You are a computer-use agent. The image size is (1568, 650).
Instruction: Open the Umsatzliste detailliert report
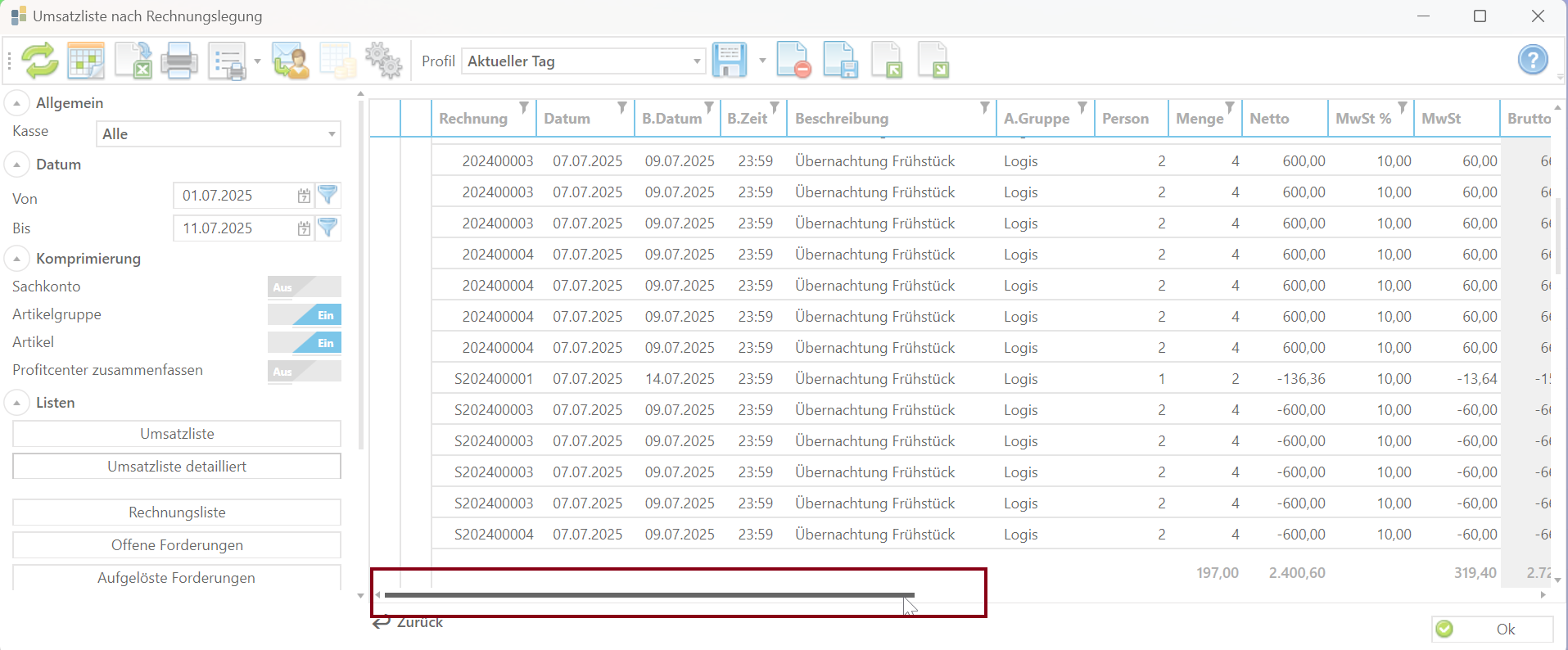[x=177, y=467]
